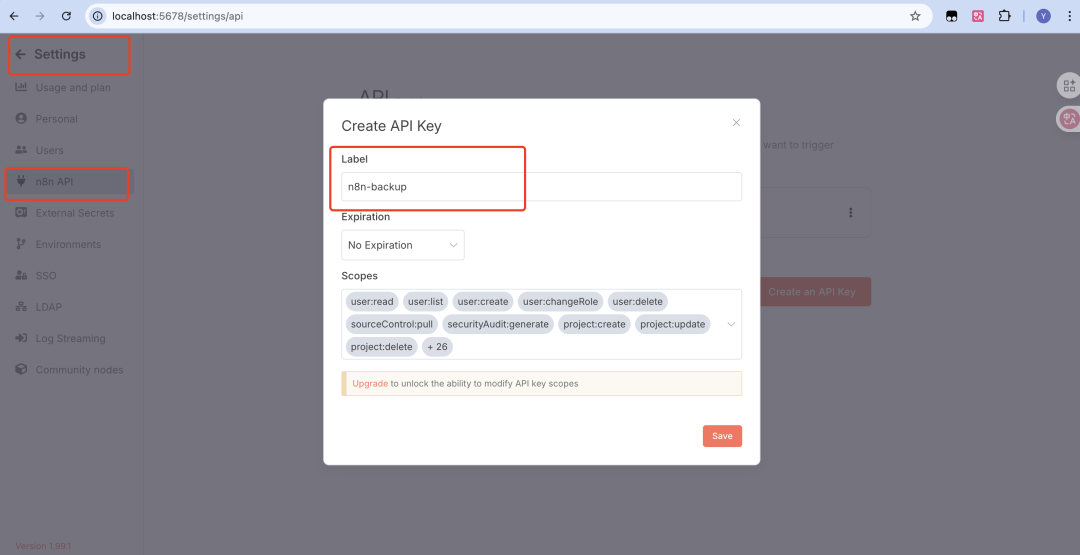Click the browser back arrow

(14, 16)
